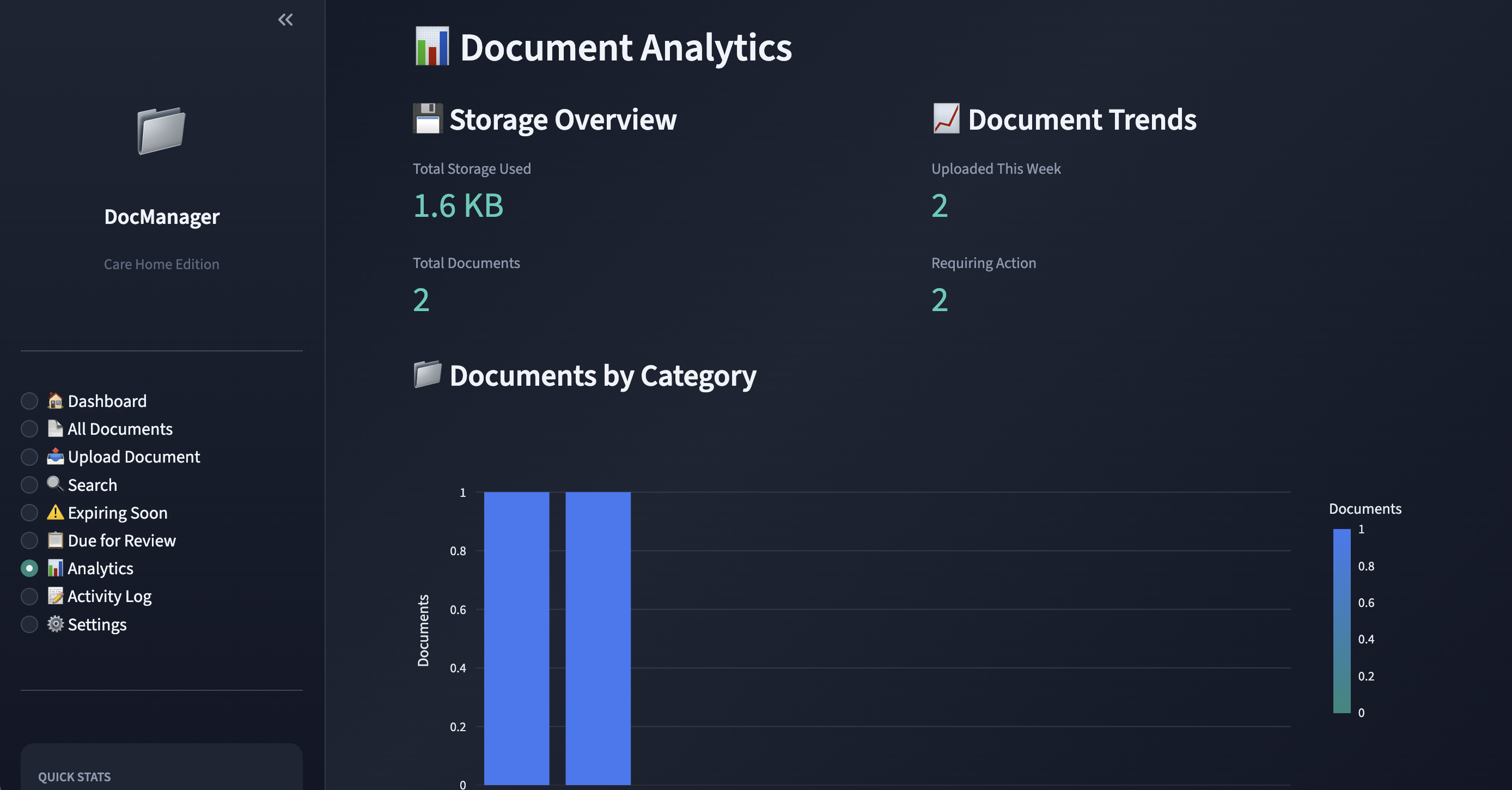Click the Uploaded This Week label

pos(996,169)
